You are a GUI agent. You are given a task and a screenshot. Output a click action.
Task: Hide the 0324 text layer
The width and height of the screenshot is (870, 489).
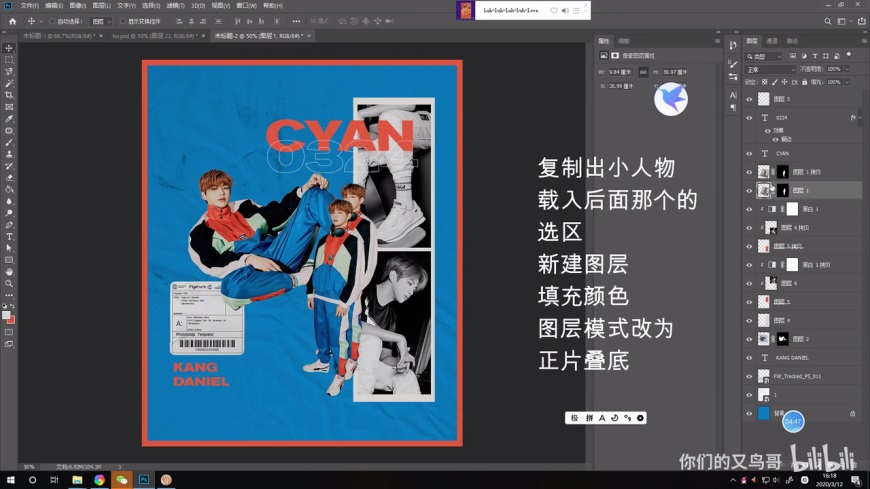click(749, 118)
